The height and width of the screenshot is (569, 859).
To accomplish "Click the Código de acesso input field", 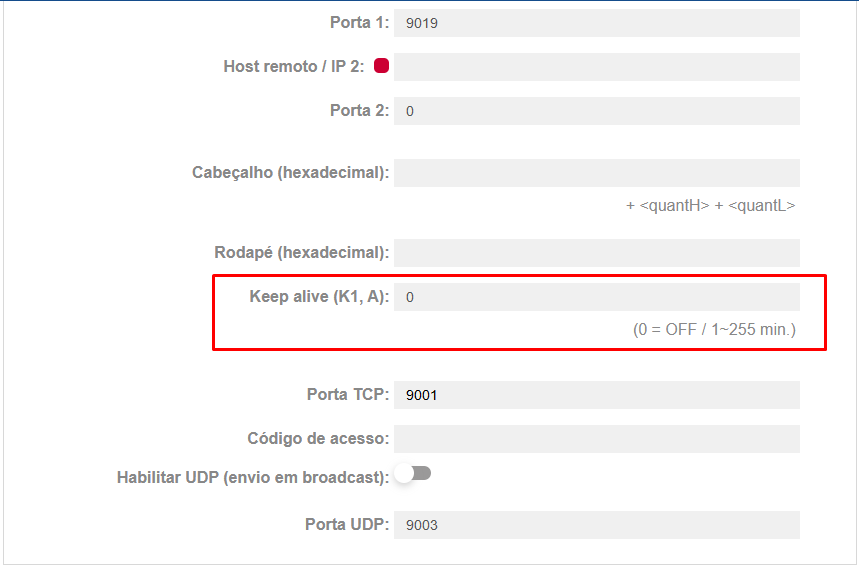I will (596, 439).
